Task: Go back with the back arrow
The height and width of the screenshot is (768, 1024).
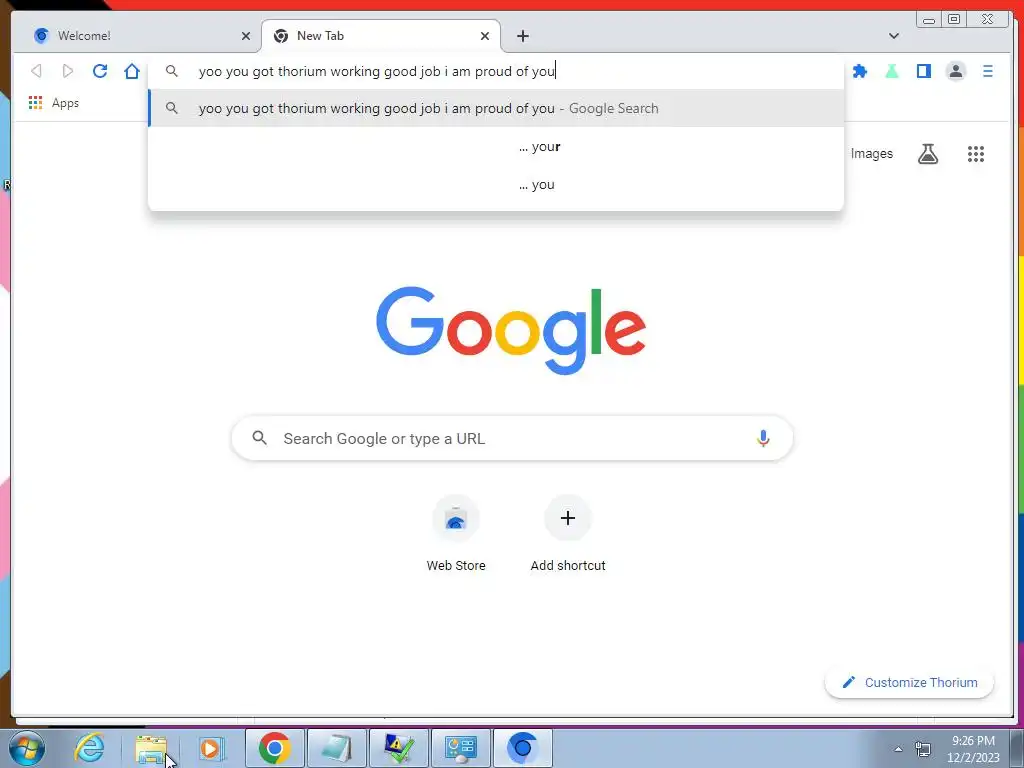Action: 37,71
